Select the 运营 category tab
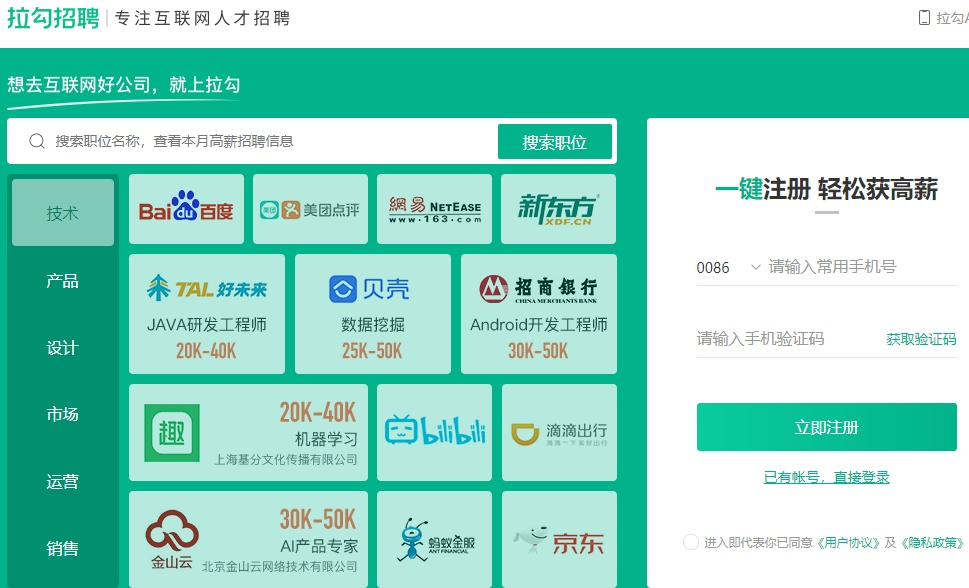 tap(63, 481)
